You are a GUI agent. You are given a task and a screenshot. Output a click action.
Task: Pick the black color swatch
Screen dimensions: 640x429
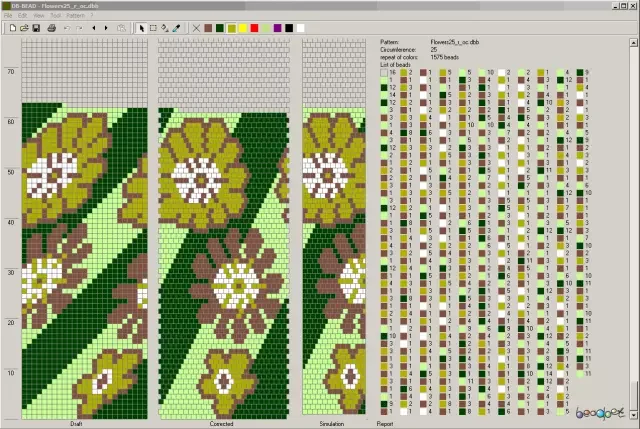(x=289, y=28)
